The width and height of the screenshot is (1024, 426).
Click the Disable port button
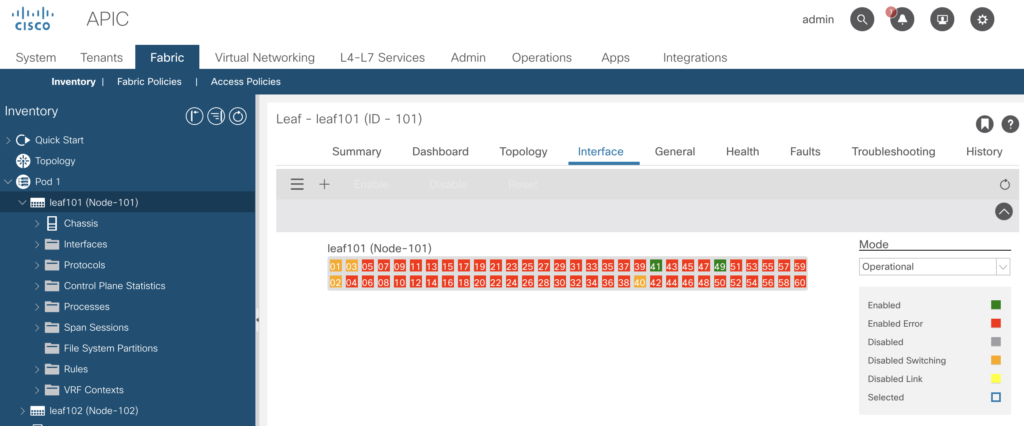(448, 185)
